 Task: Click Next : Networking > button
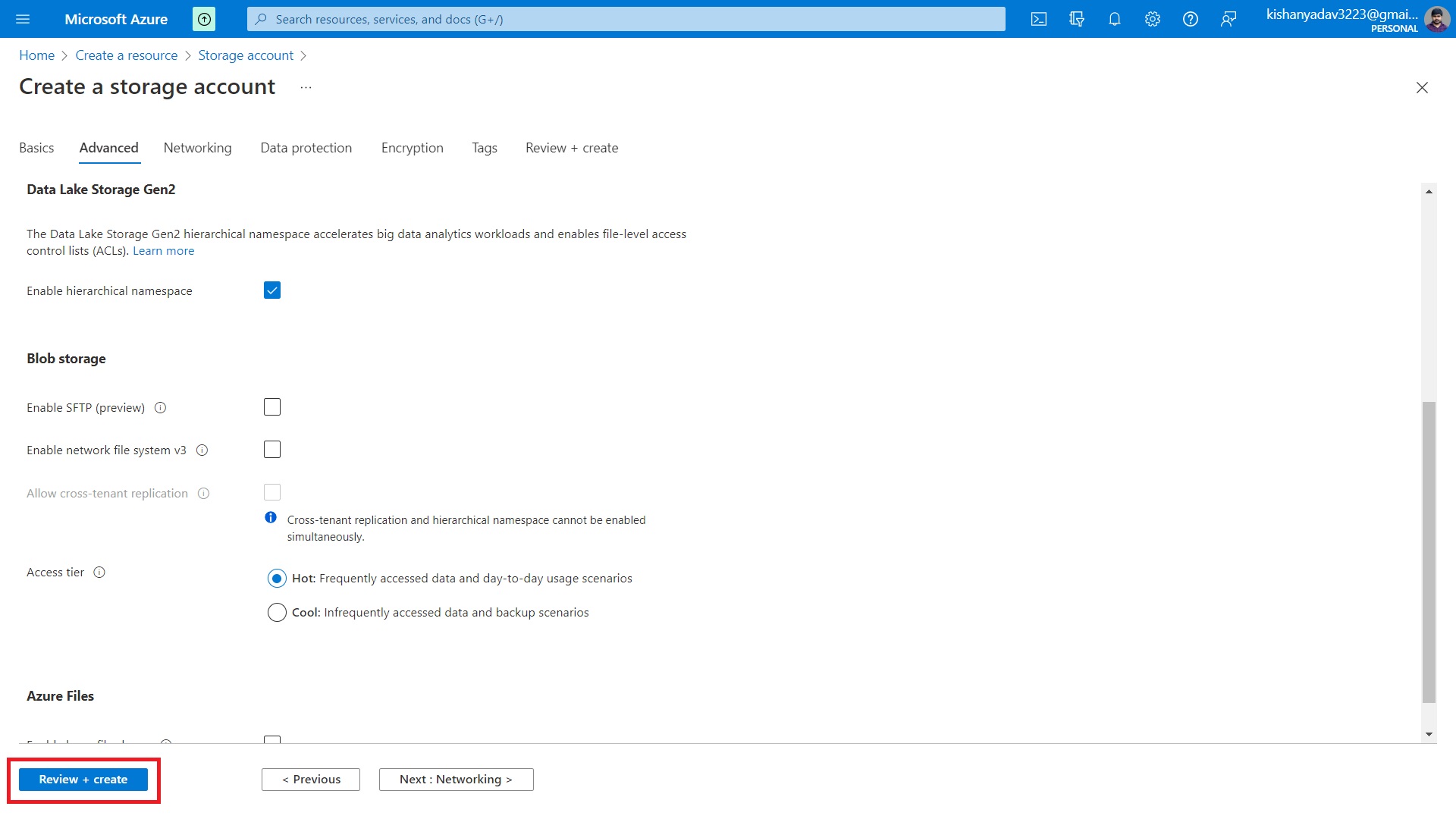tap(457, 780)
